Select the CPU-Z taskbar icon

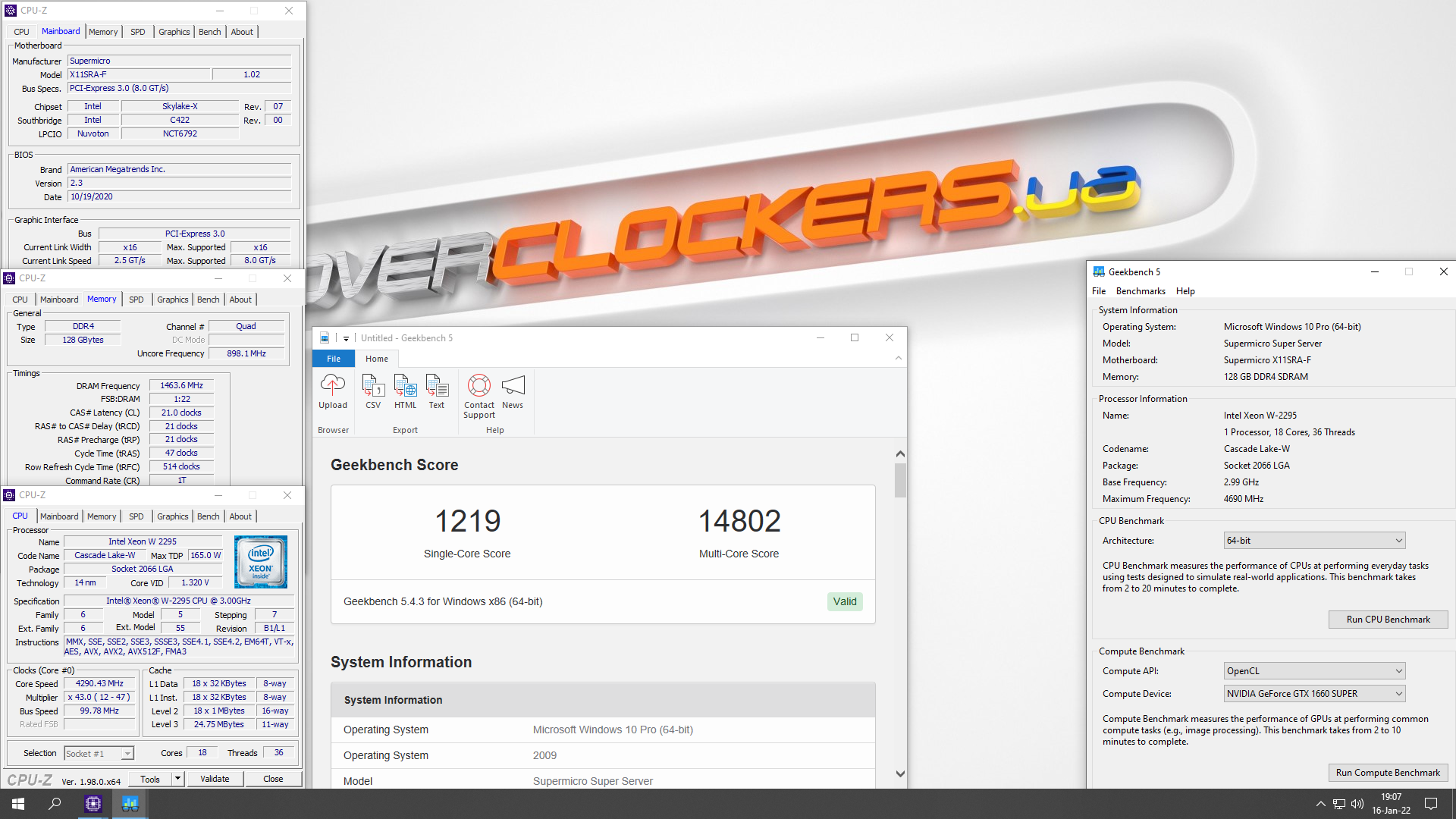(93, 804)
